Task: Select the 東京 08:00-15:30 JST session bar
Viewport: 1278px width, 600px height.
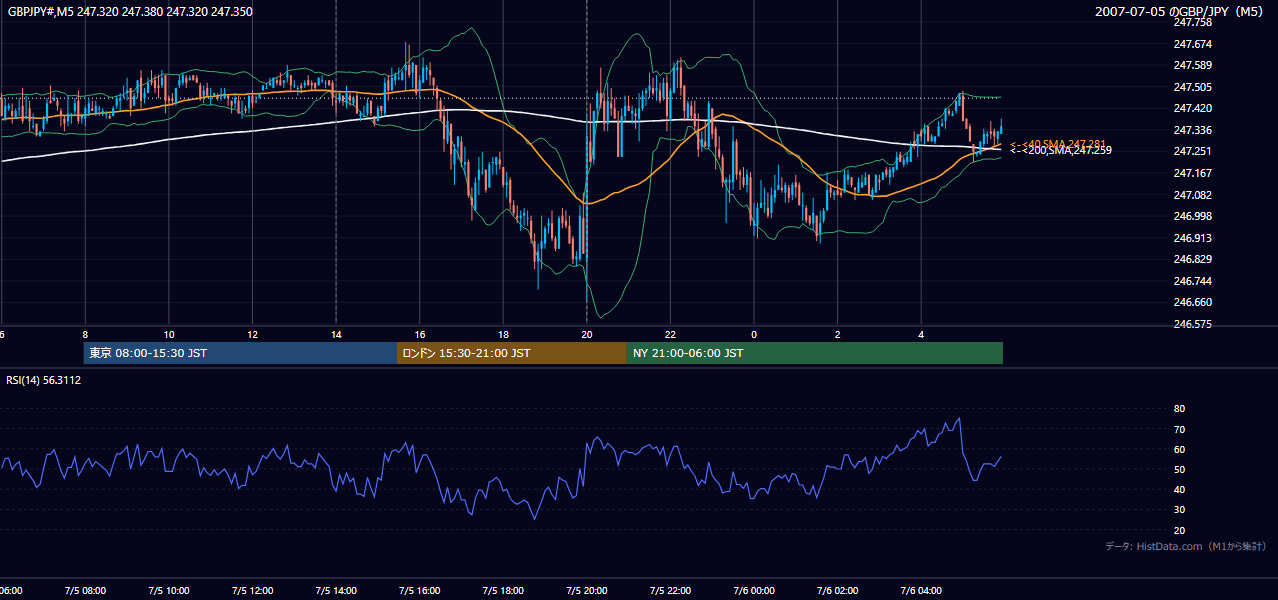Action: 240,353
